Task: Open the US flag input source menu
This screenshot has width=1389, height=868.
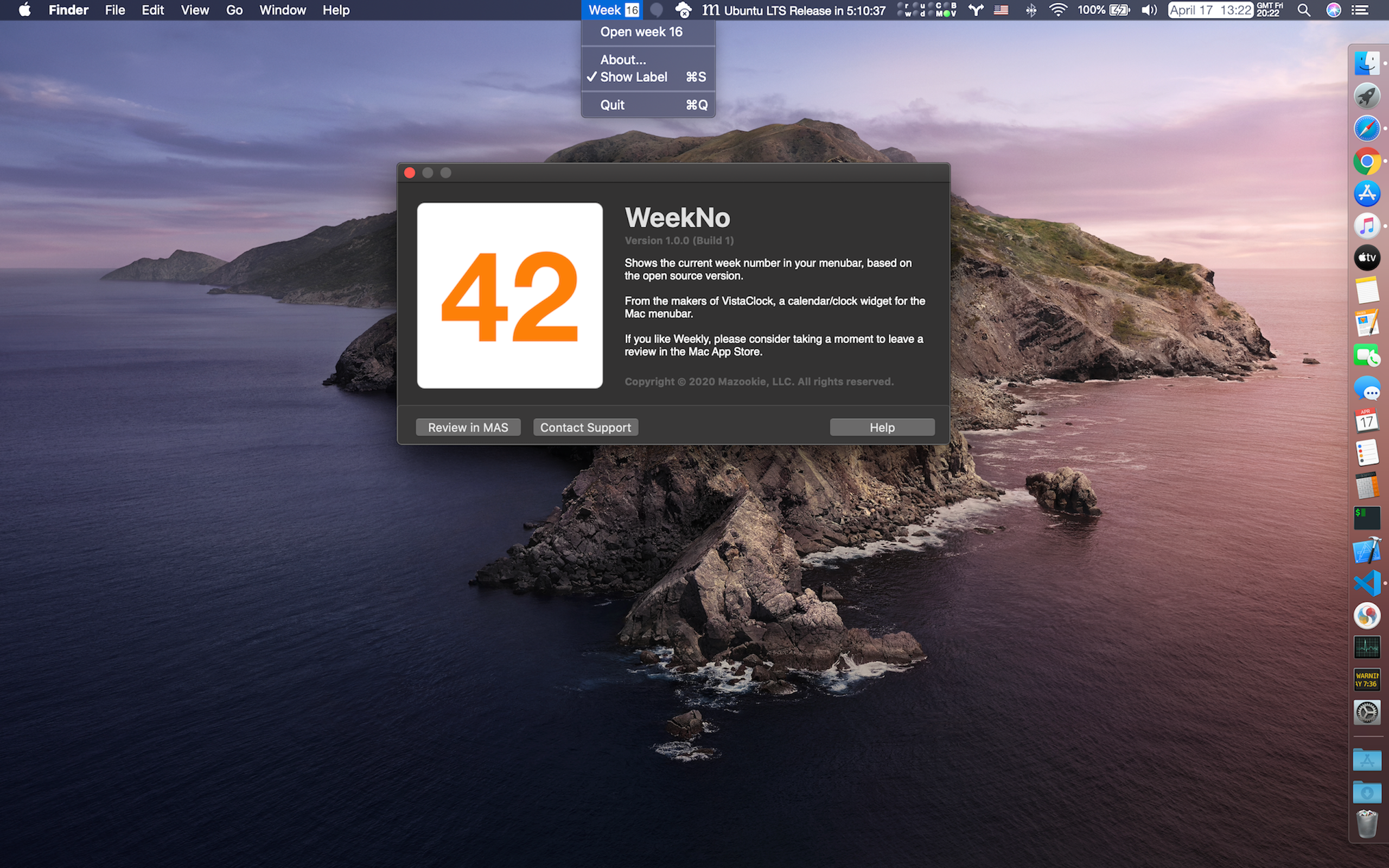Action: [x=1001, y=10]
